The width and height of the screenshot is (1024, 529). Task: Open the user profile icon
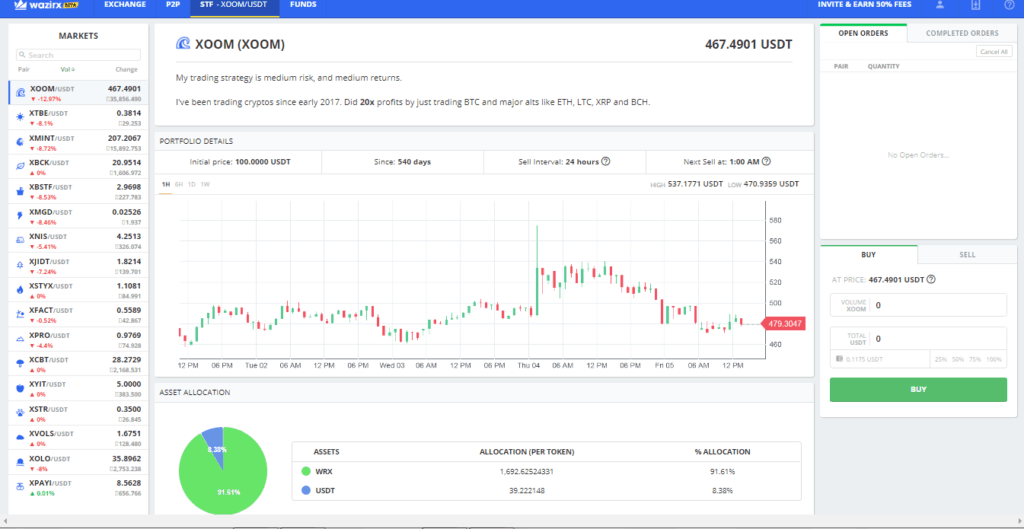940,5
